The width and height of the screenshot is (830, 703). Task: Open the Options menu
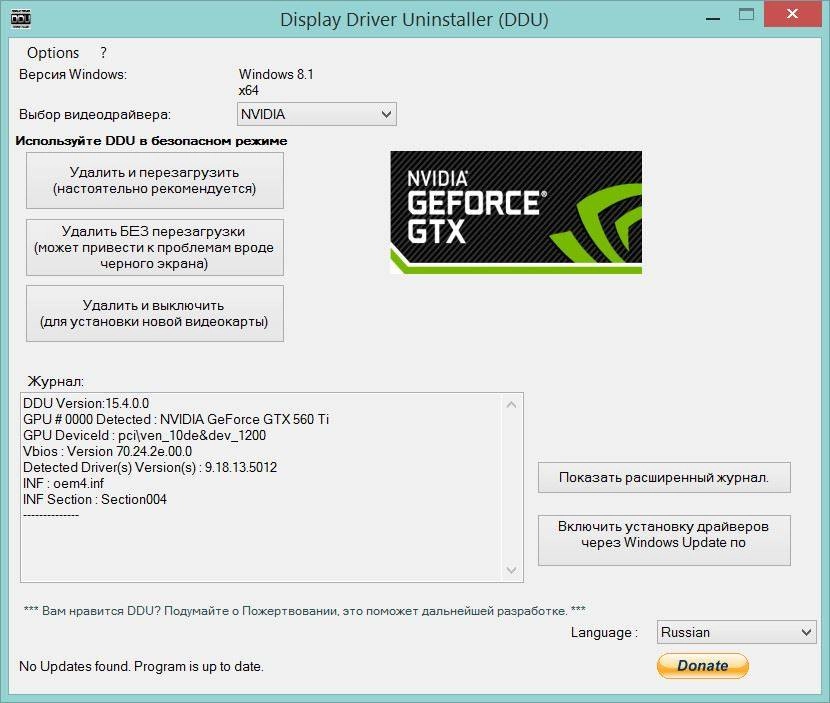(53, 53)
